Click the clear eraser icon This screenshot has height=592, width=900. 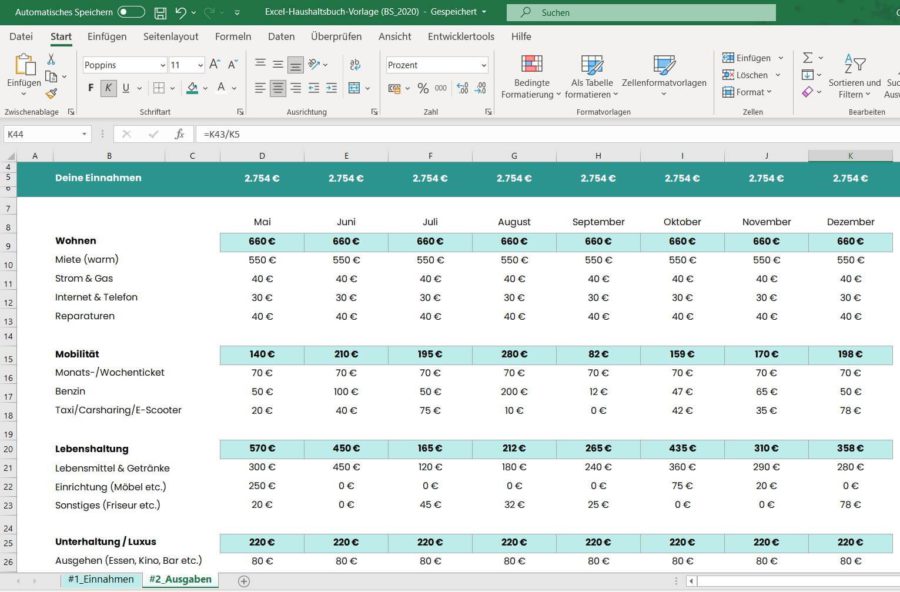point(808,92)
